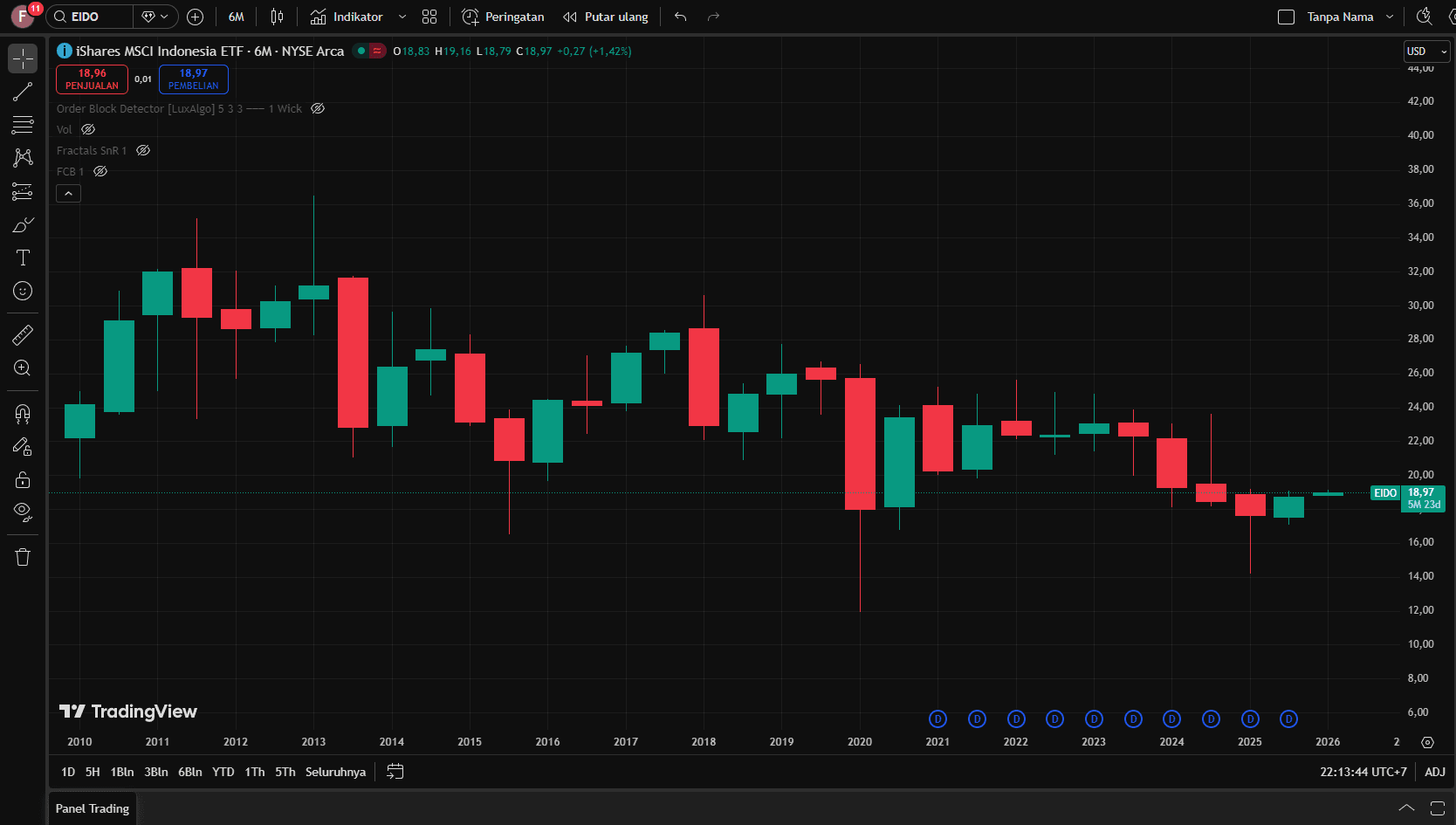Show the Vol indicator
The height and width of the screenshot is (825, 1456).
tap(88, 129)
